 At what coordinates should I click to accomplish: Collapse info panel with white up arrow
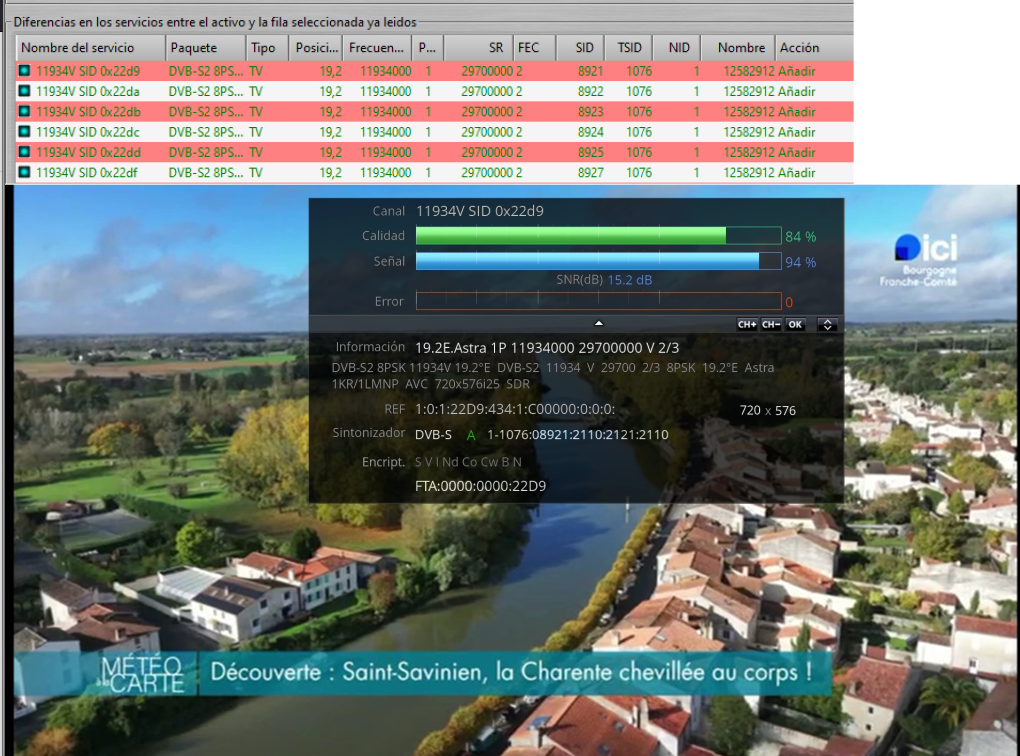point(599,323)
